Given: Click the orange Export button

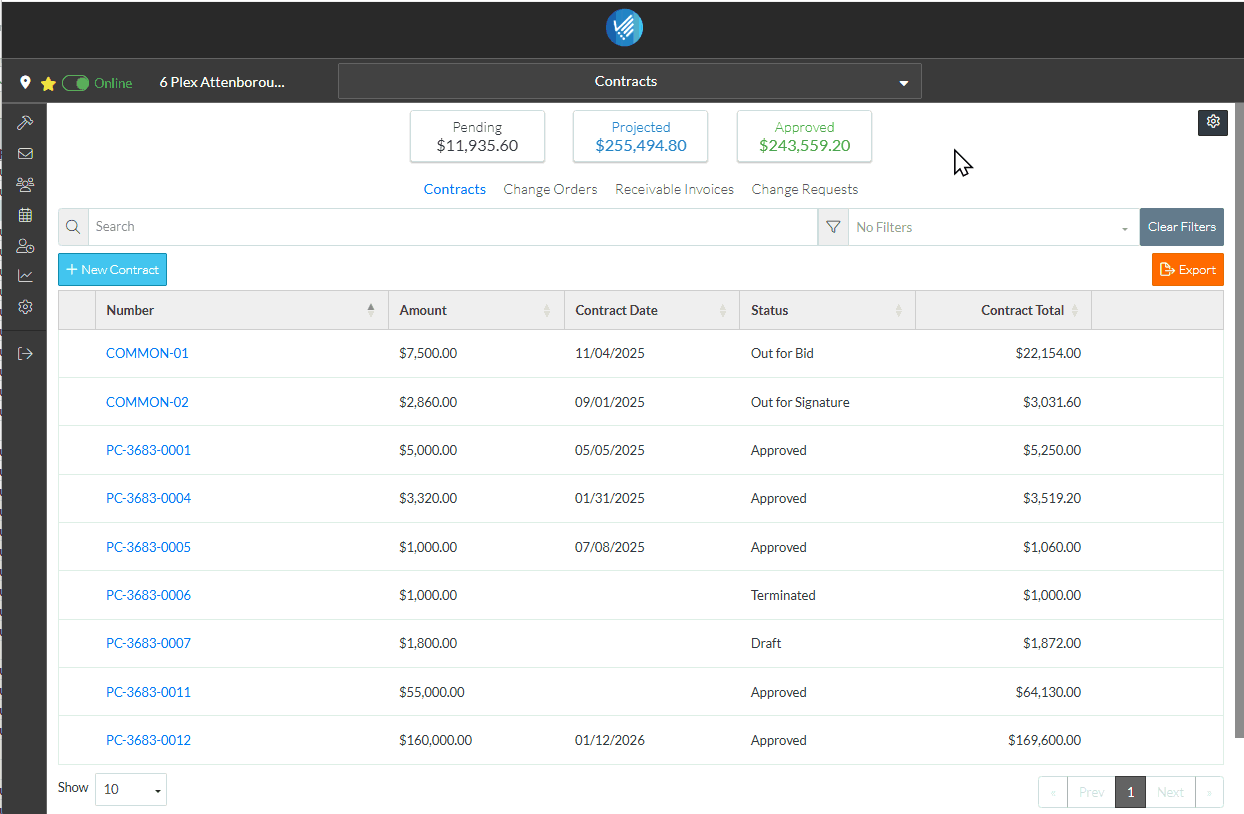Looking at the screenshot, I should 1187,270.
